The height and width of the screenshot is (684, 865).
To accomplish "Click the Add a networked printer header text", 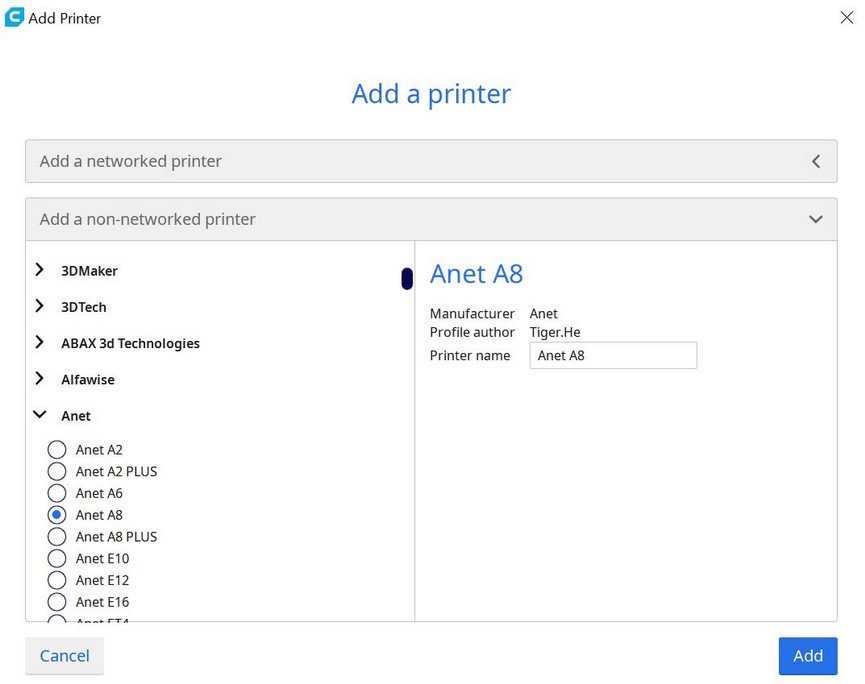I will [130, 161].
